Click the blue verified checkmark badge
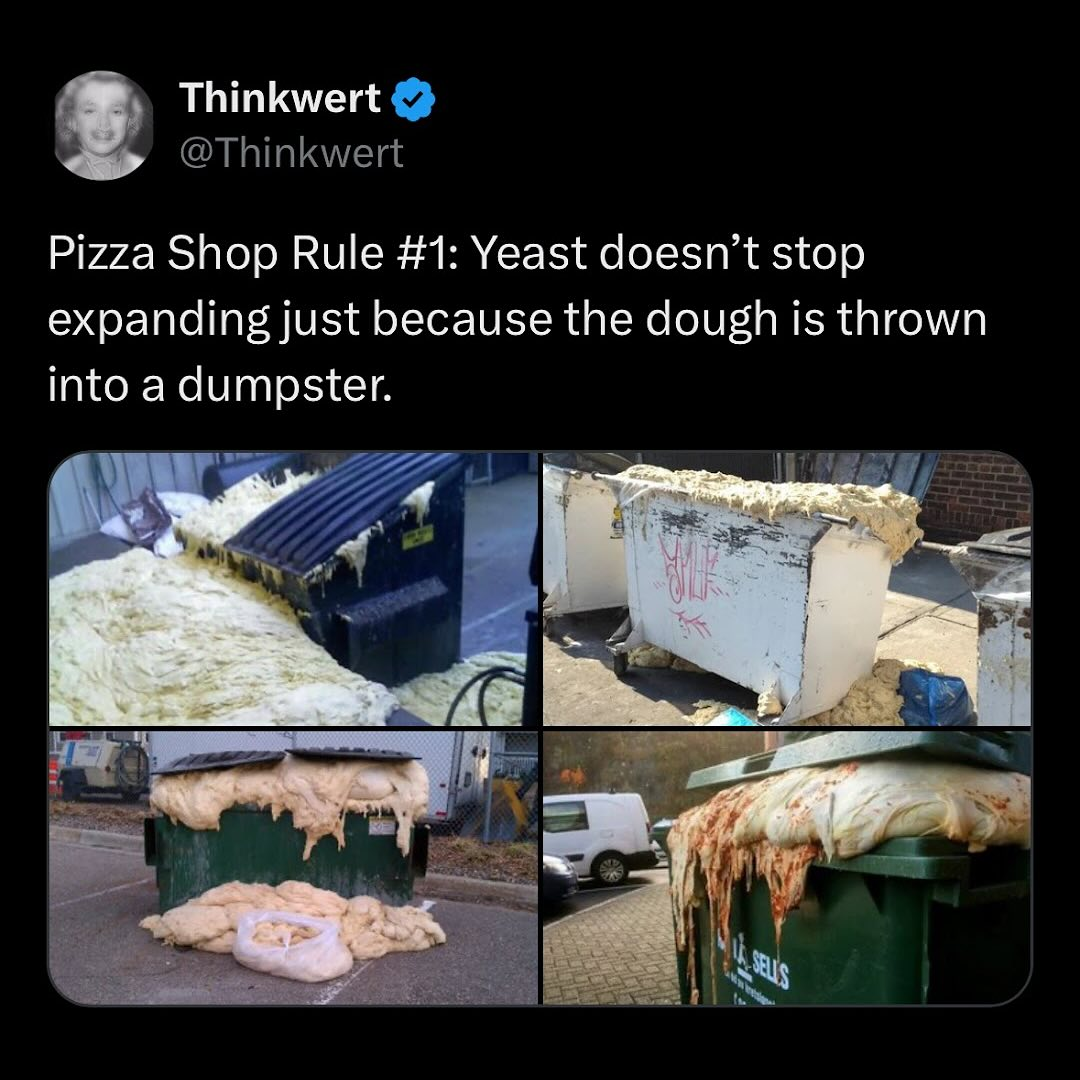 [413, 99]
